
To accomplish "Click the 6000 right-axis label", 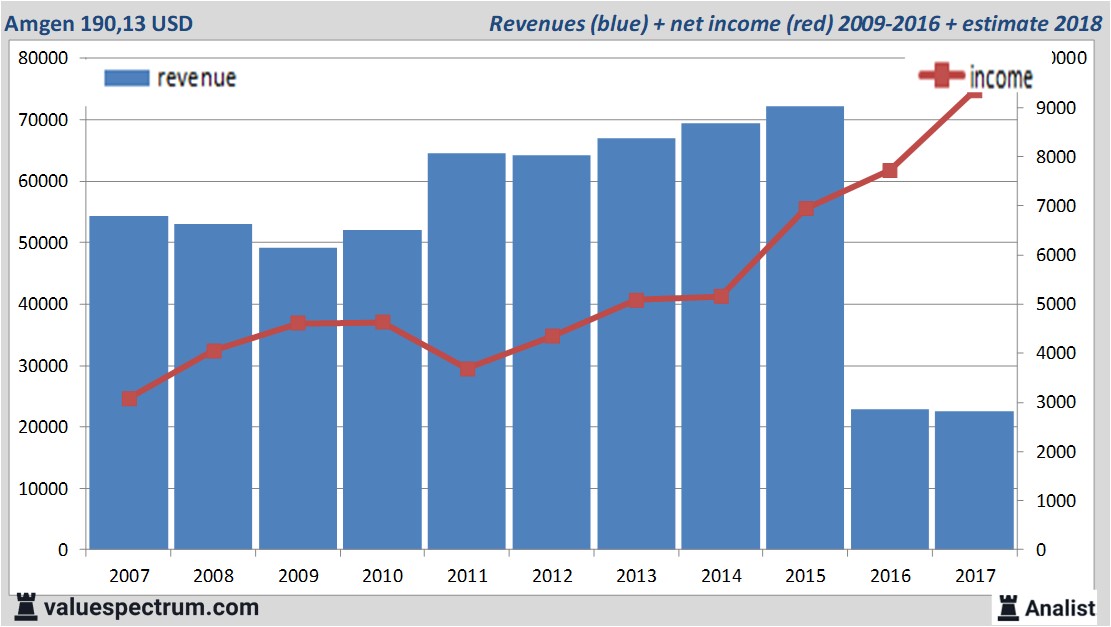I will (x=1056, y=255).
